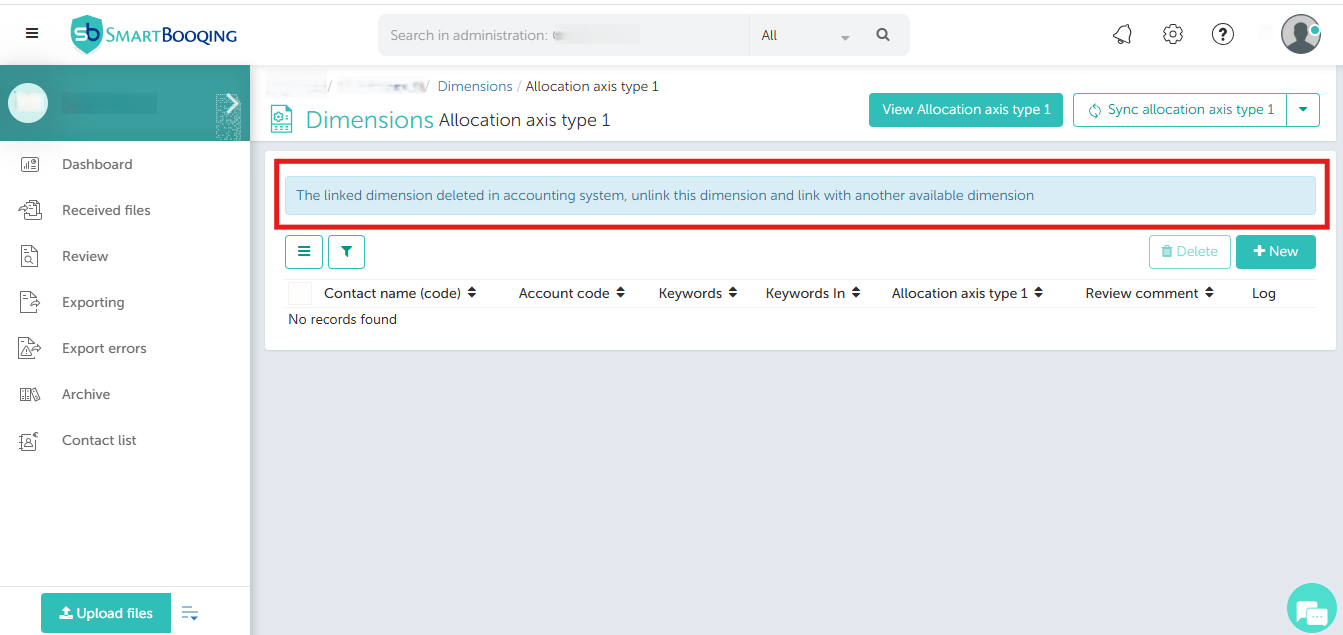The width and height of the screenshot is (1343, 635).
Task: Click the filter funnel icon button
Action: [346, 252]
